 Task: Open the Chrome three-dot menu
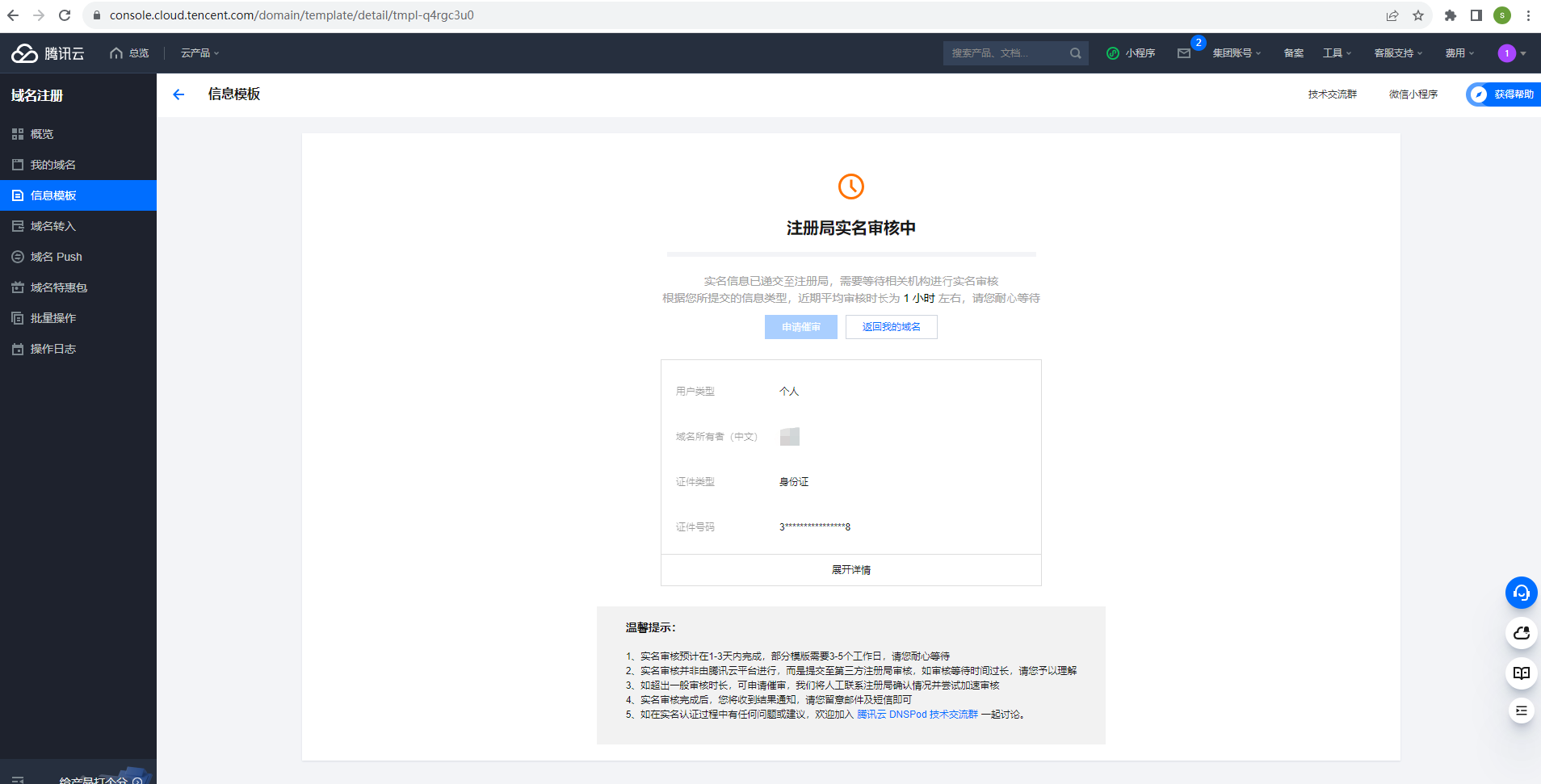tap(1528, 15)
